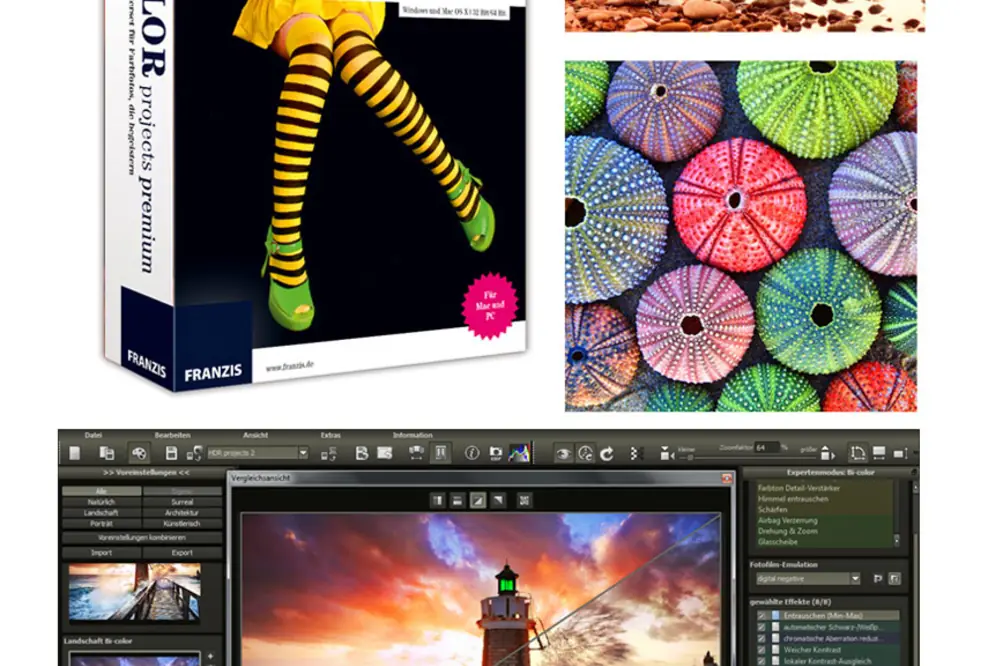Click 'Voreinstellungen kombinieren' button
This screenshot has height=666, width=988.
coord(142,537)
